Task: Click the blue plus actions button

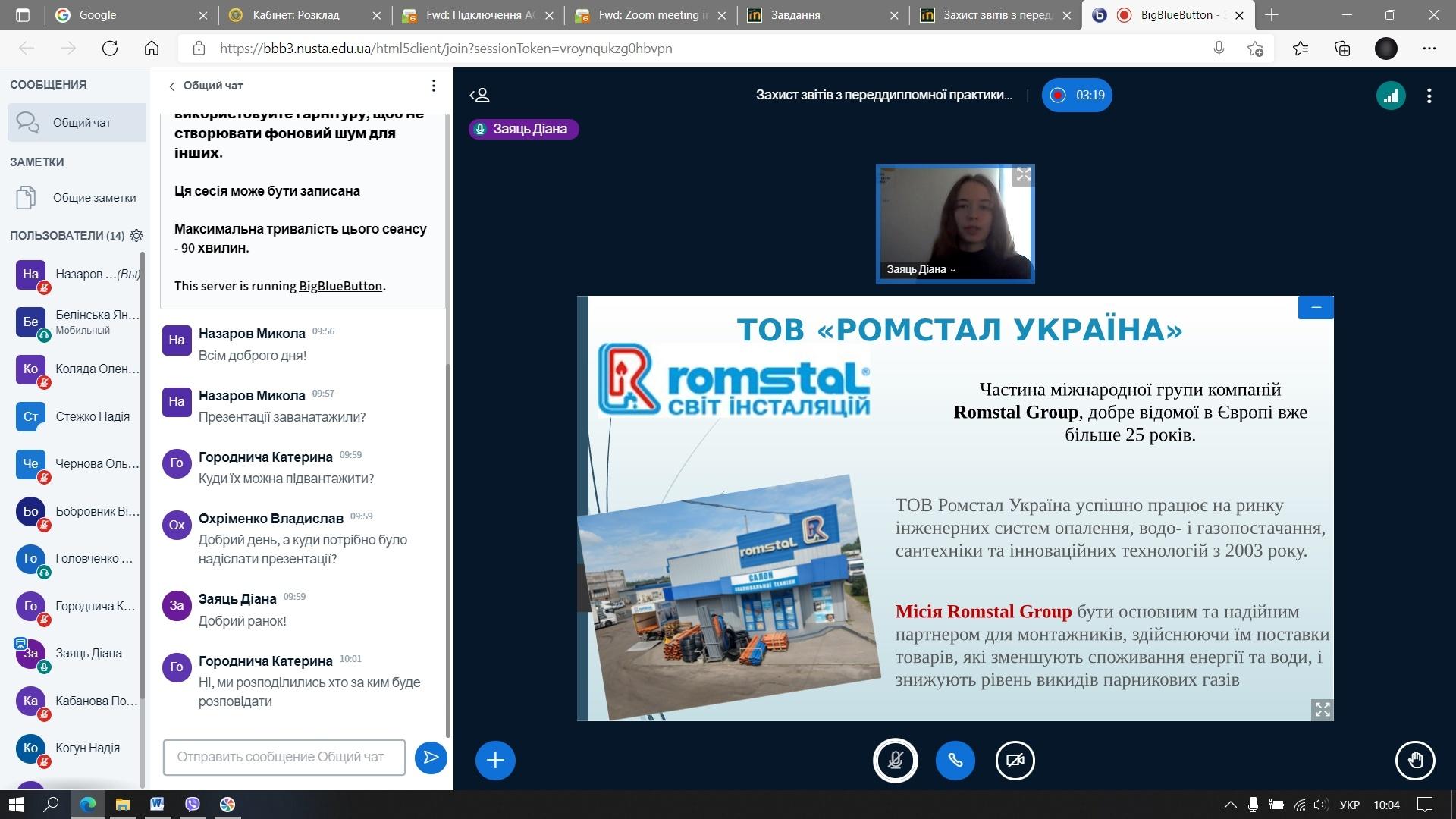Action: tap(495, 760)
